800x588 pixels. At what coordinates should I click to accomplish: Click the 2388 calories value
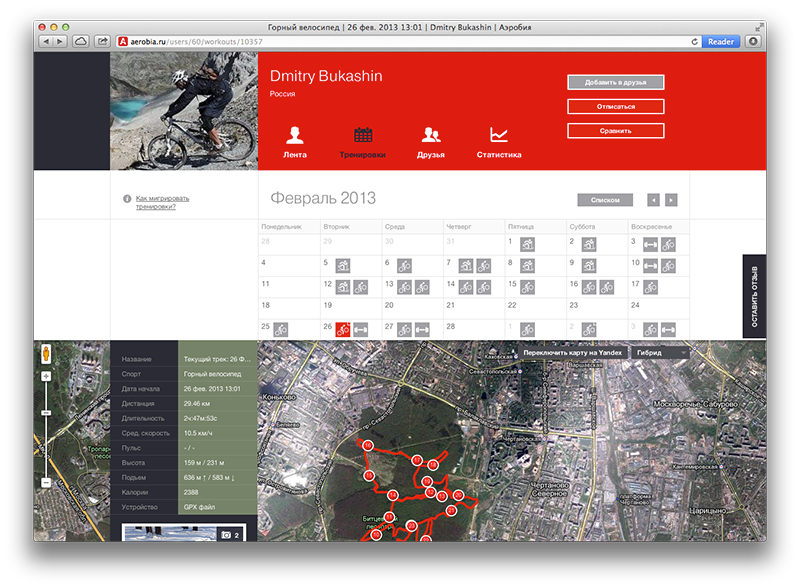(x=191, y=492)
